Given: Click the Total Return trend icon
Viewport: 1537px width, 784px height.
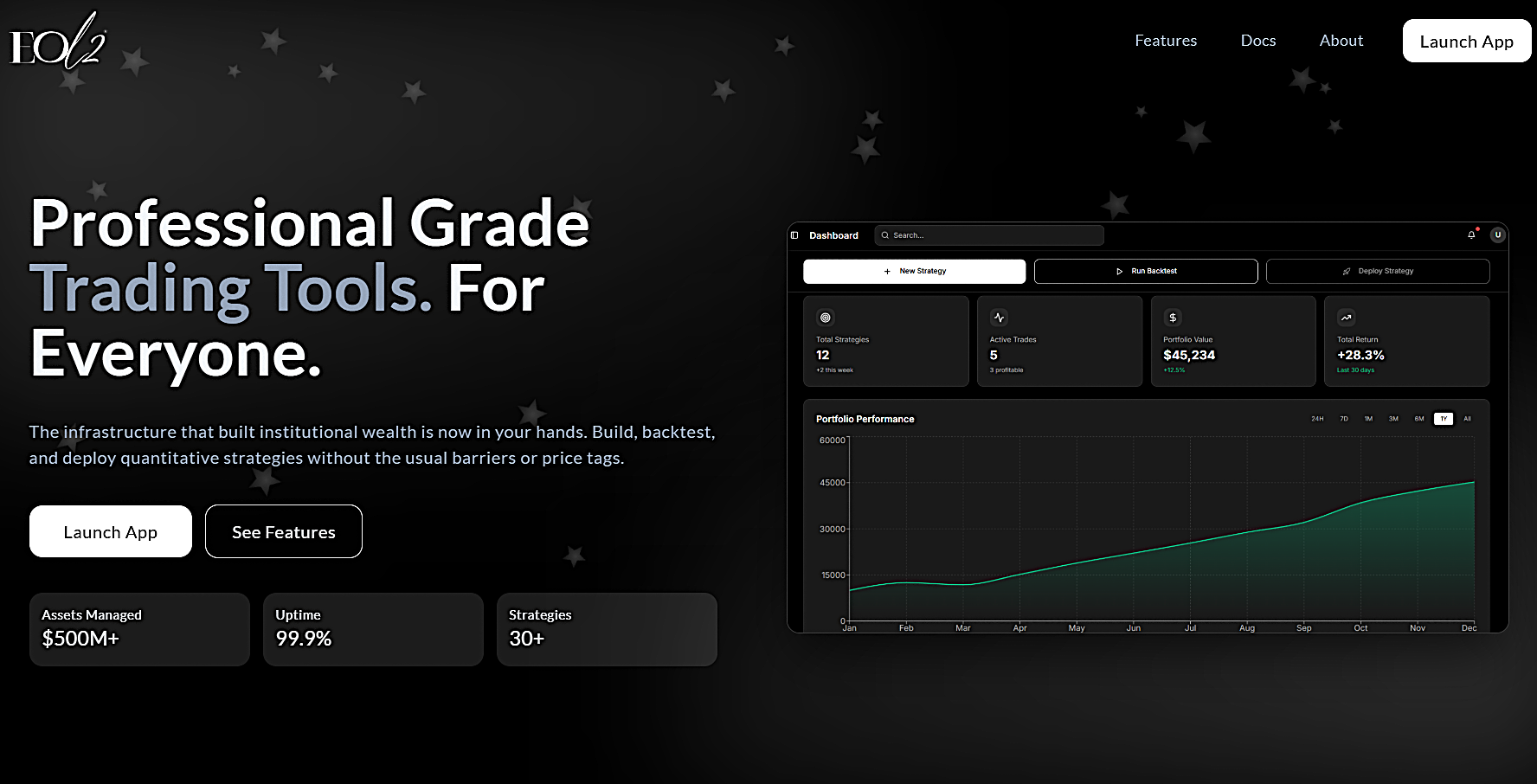Looking at the screenshot, I should tap(1346, 318).
